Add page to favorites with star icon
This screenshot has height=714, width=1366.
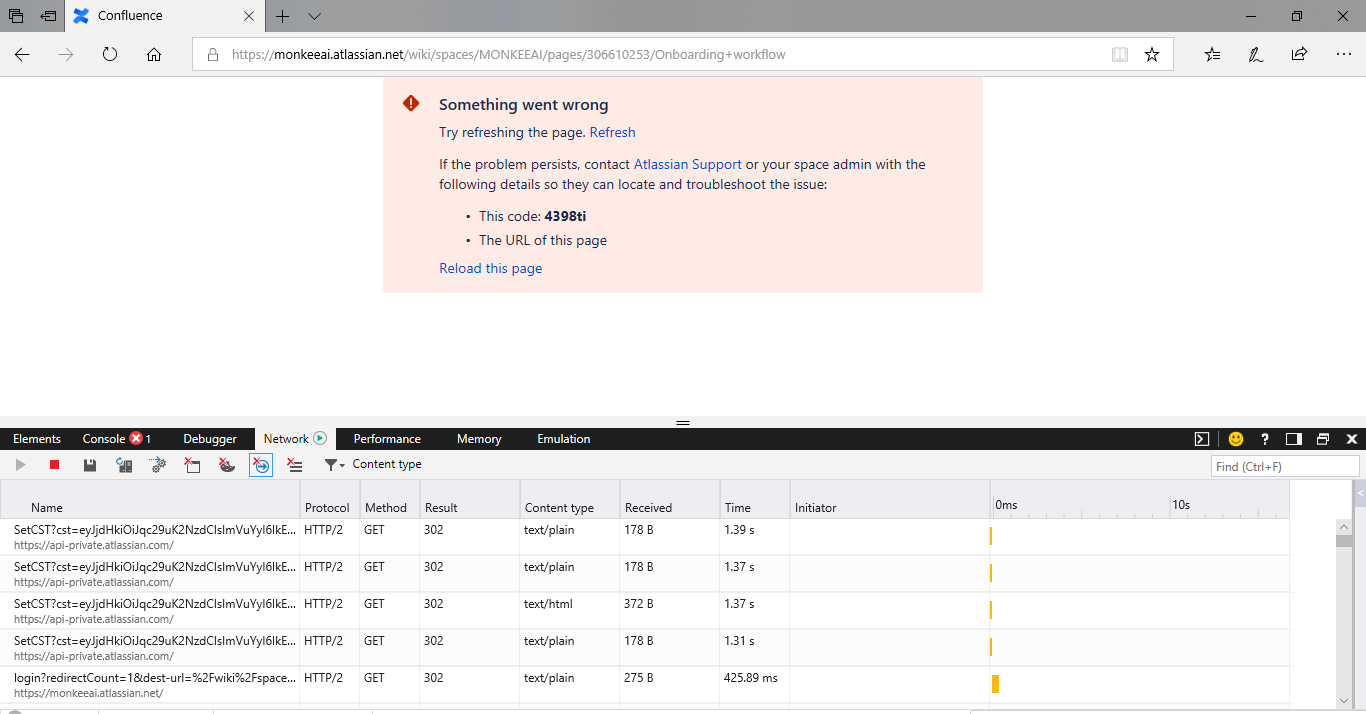point(1152,55)
